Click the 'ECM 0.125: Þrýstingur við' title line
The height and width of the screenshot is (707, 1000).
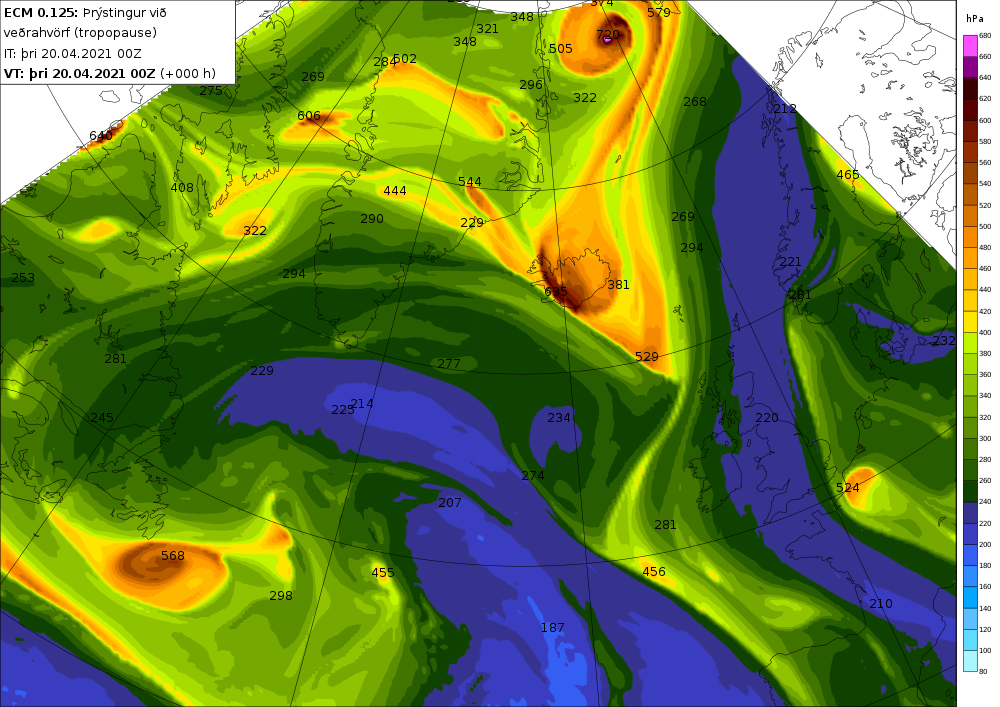(85, 13)
